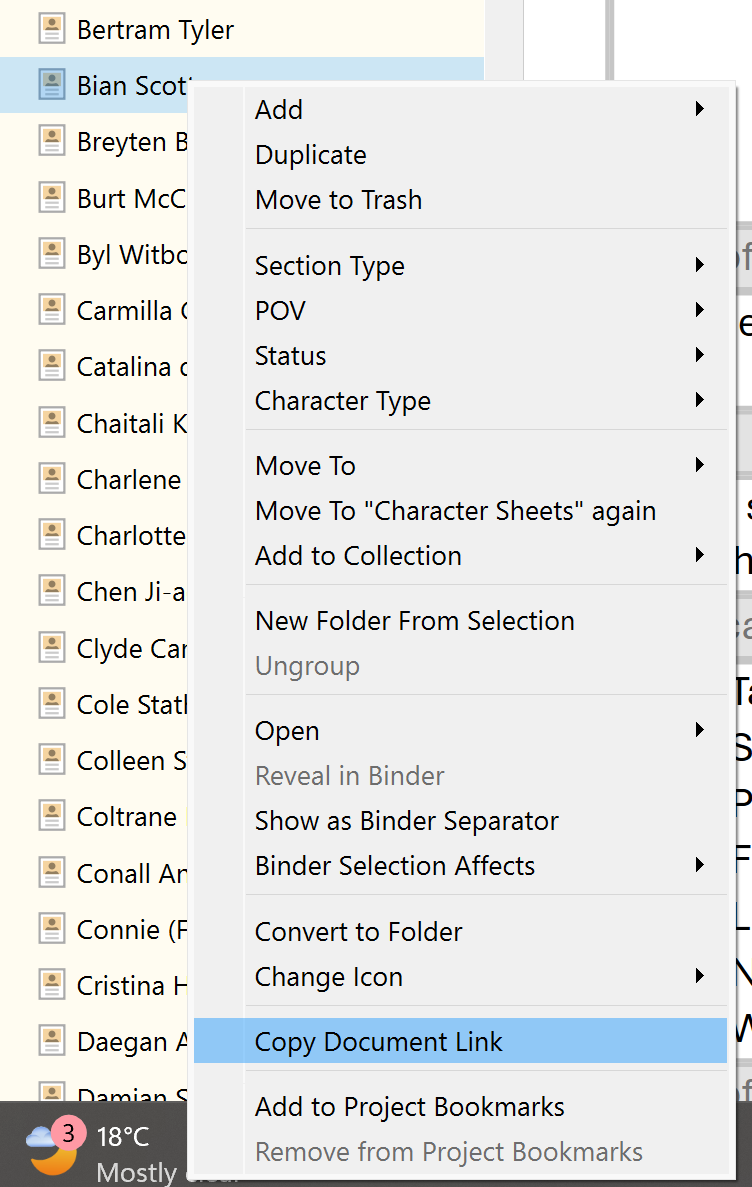This screenshot has height=1187, width=752.
Task: Toggle Show as Binder Separator
Action: coord(407,821)
